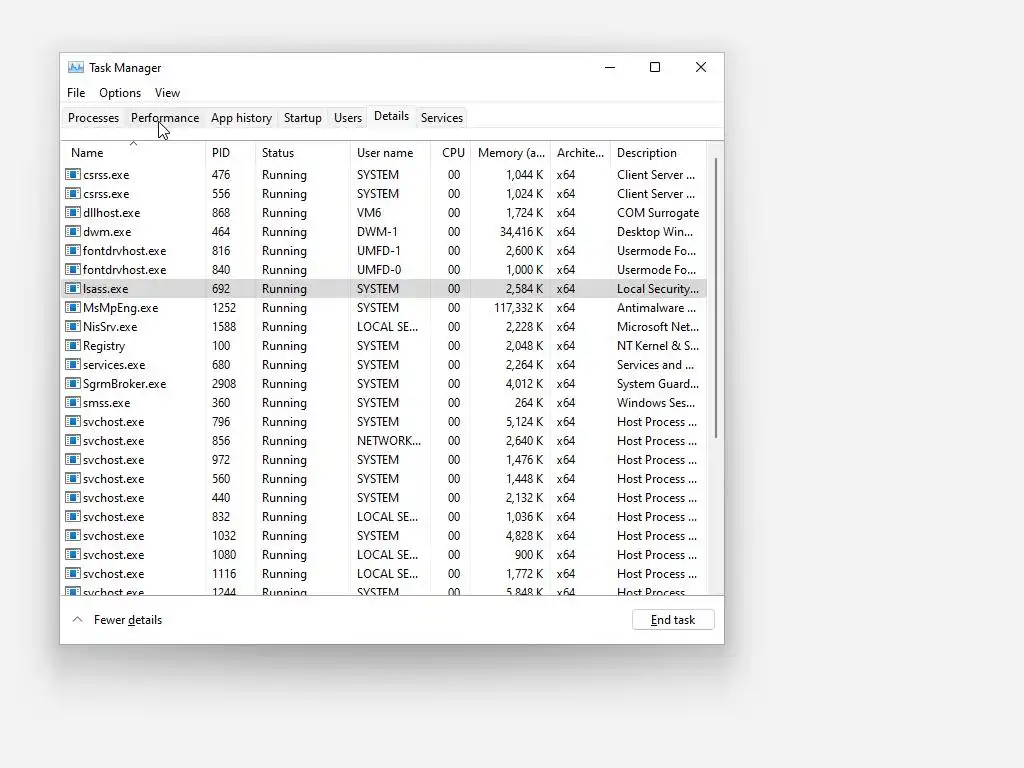Click Local Security... description cell
Image resolution: width=1024 pixels, height=768 pixels.
point(658,288)
